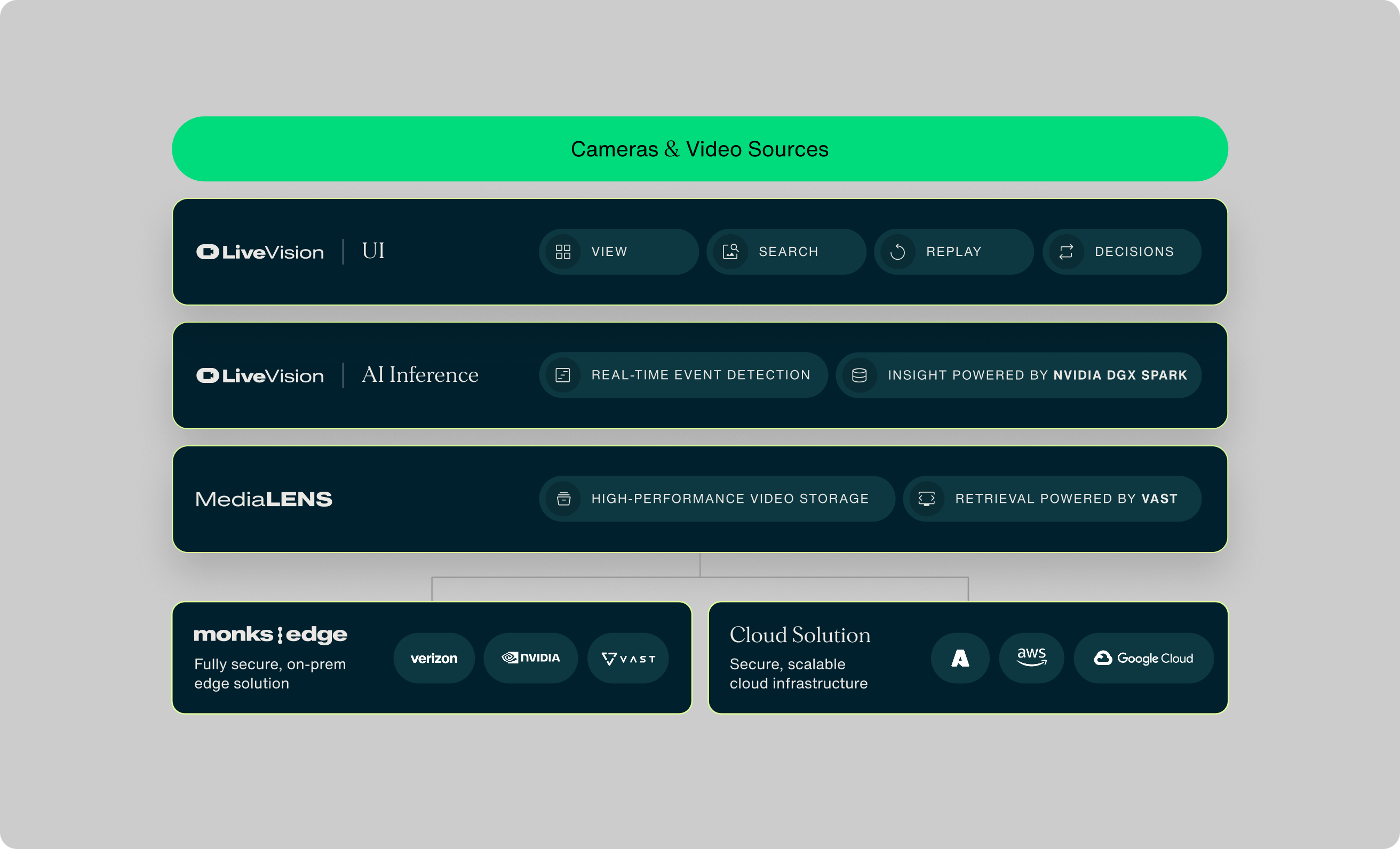Select the aws circle icon in Cloud Solution

pos(1031,658)
